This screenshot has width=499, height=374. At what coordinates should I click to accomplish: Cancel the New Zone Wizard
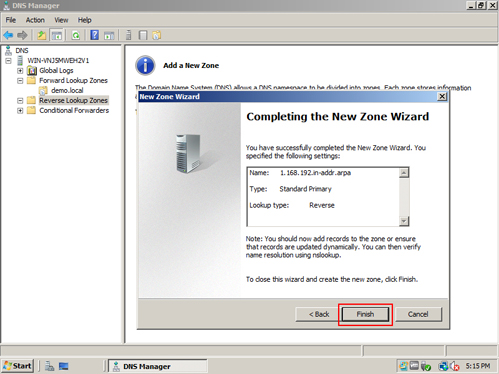tap(418, 314)
